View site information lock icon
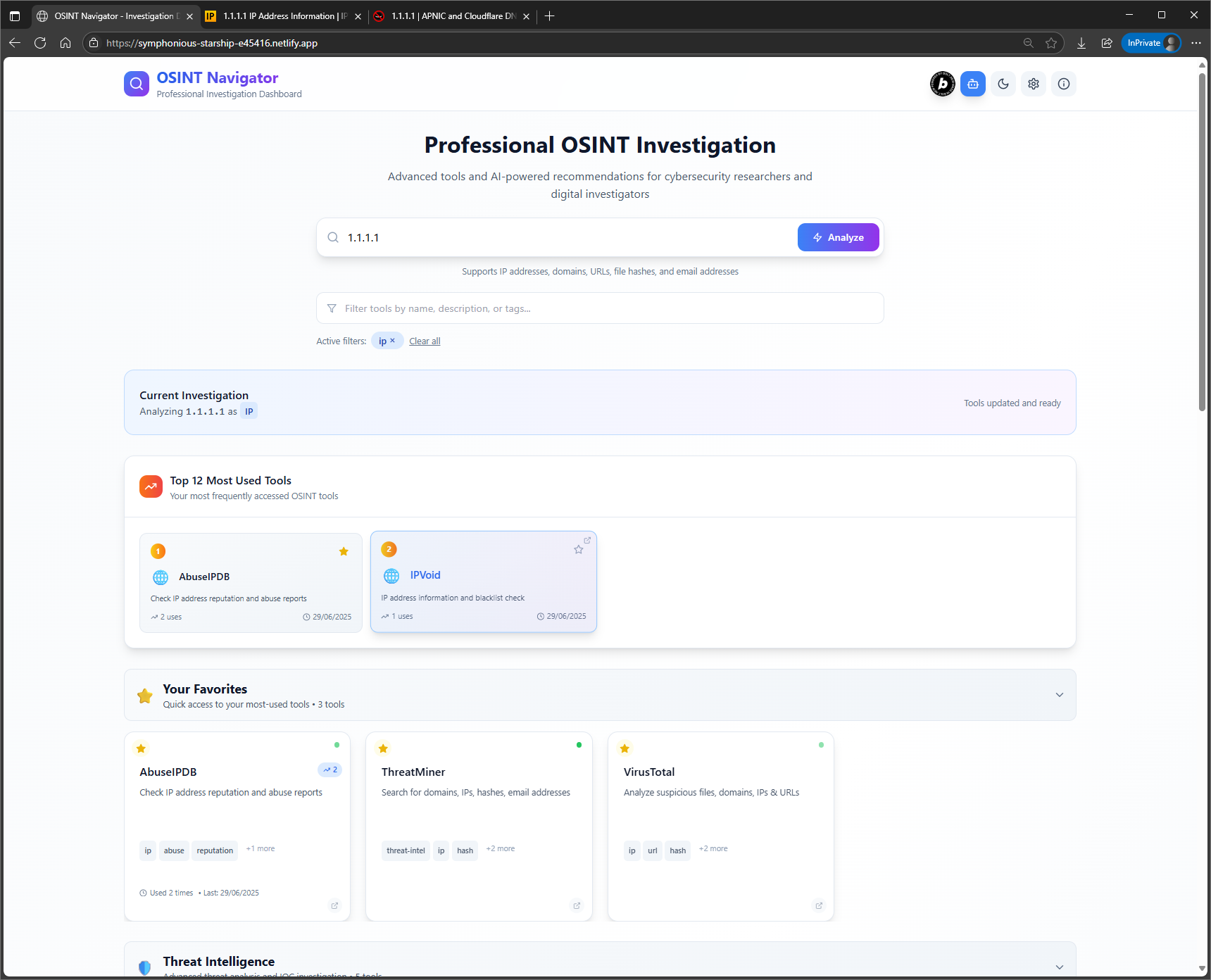Viewport: 1211px width, 980px height. pos(94,43)
